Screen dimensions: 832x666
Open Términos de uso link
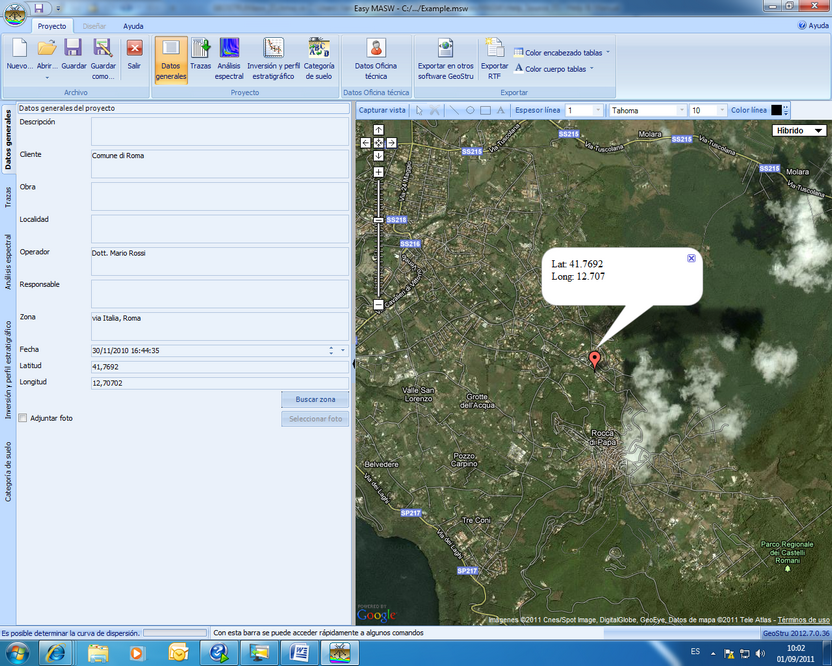[x=803, y=619]
